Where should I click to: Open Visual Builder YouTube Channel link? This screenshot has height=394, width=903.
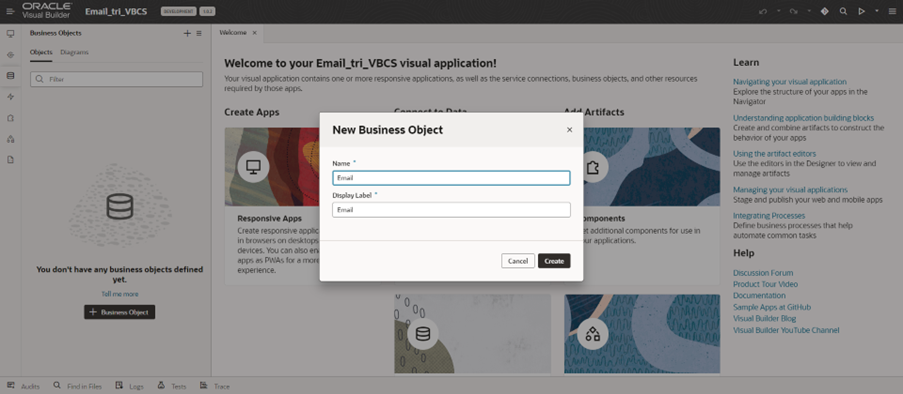[786, 330]
